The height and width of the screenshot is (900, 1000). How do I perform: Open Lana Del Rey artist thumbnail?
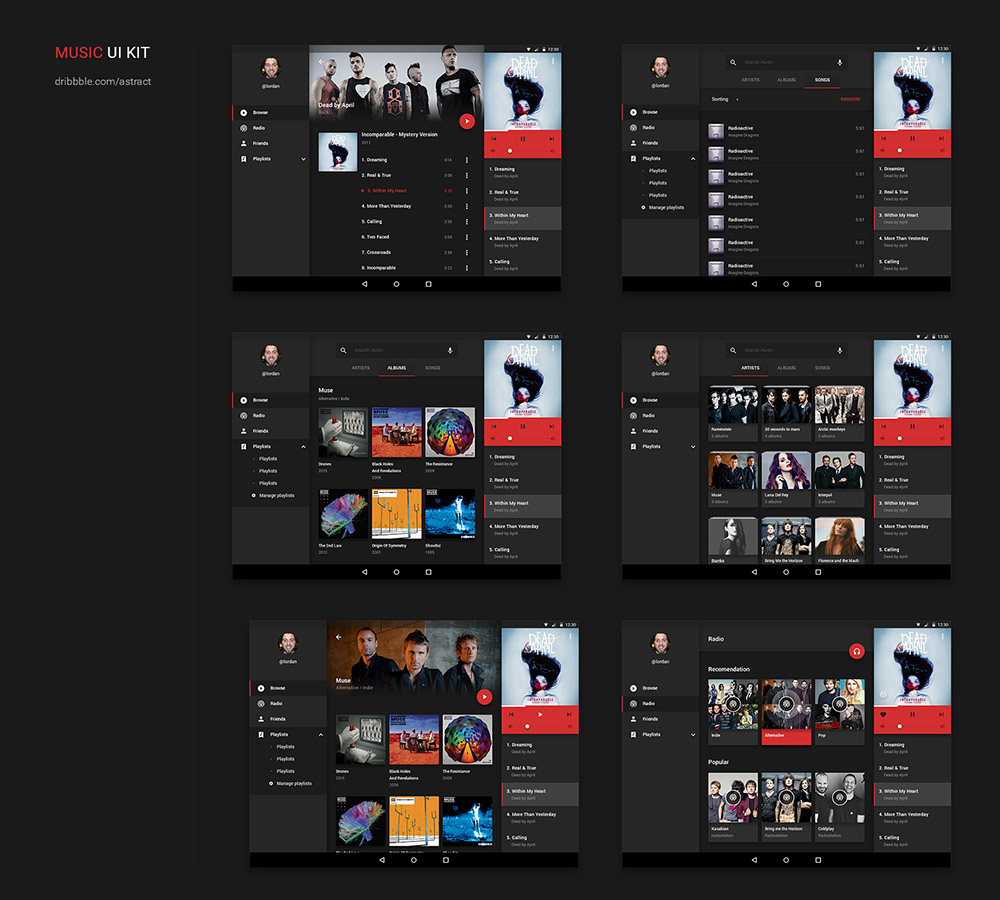(x=786, y=470)
